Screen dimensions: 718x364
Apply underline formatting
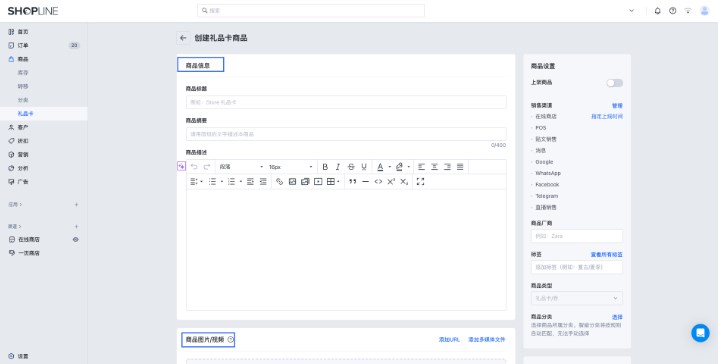point(364,167)
